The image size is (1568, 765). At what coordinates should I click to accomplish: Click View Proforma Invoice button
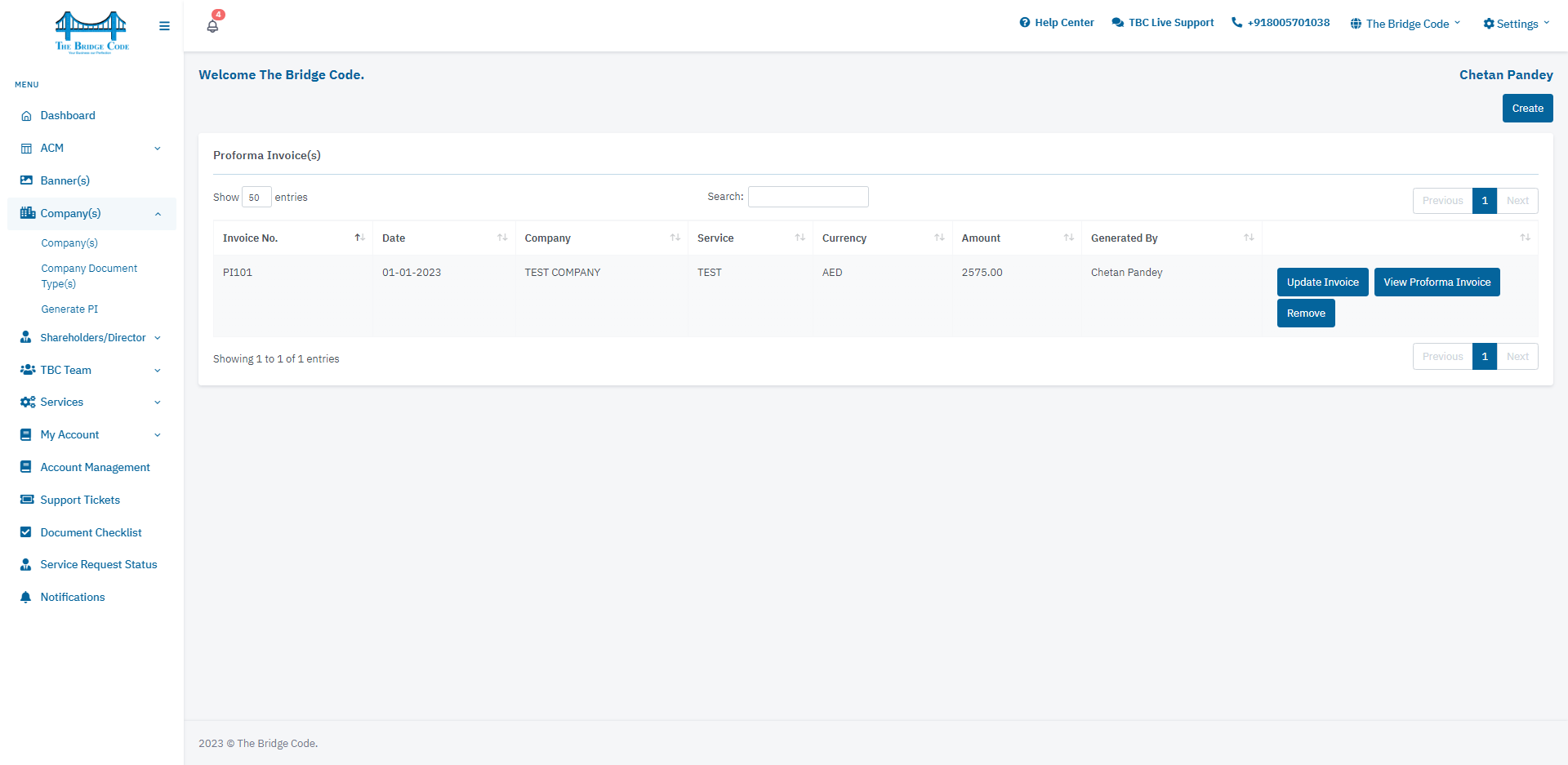coord(1437,282)
